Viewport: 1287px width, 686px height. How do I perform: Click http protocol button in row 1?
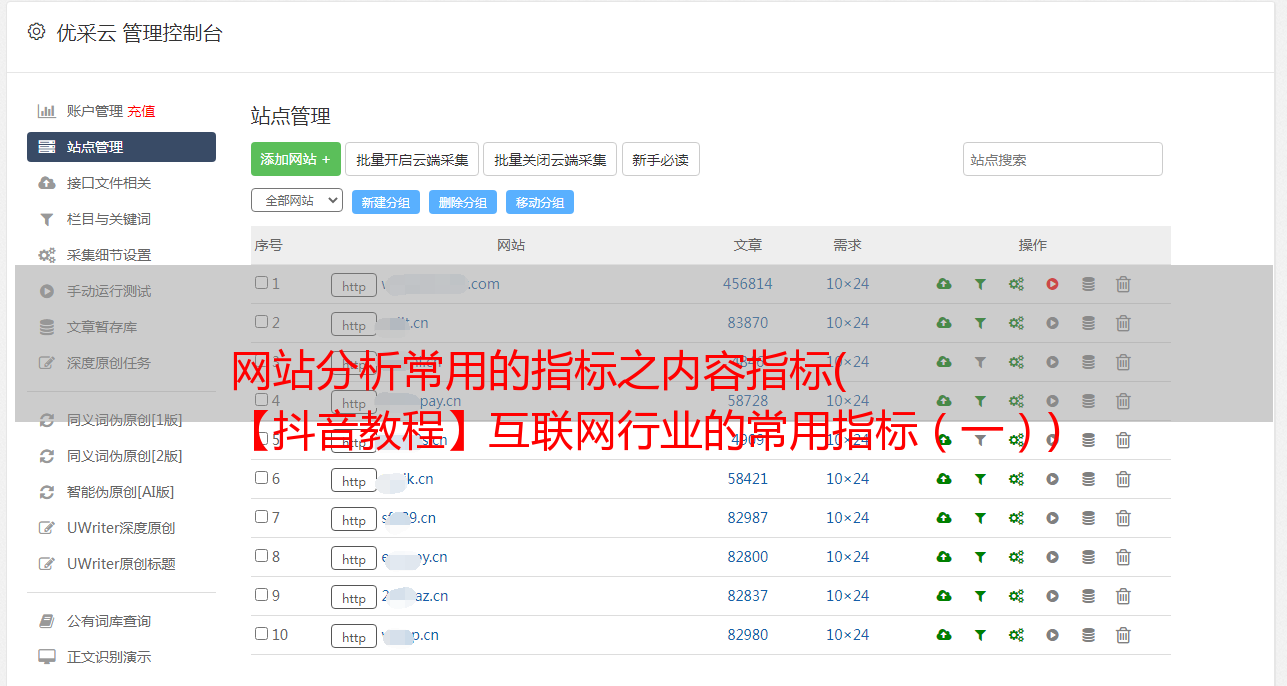[354, 286]
